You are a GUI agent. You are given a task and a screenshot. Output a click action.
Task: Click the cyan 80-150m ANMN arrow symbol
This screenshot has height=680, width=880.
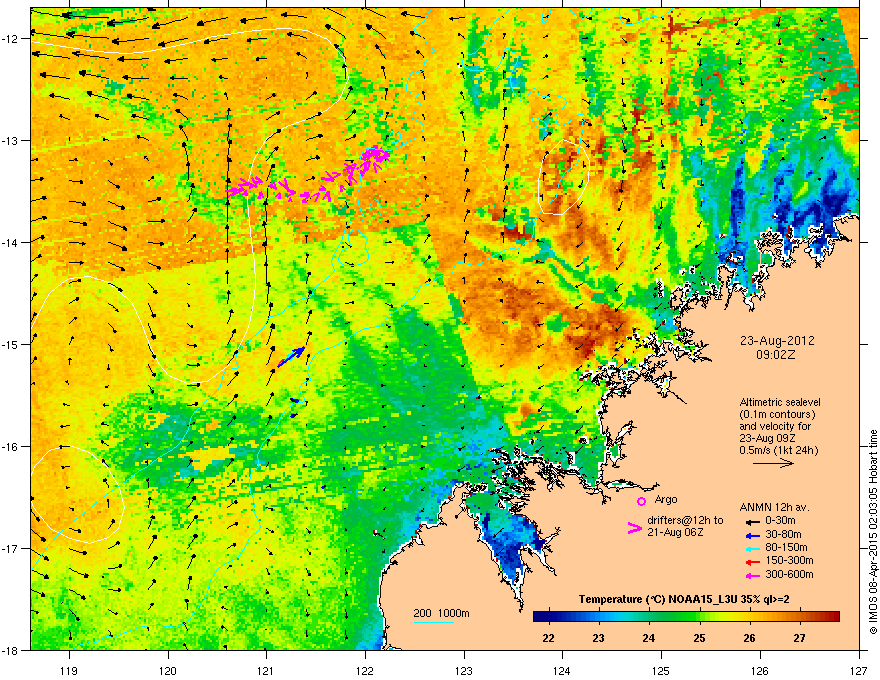pyautogui.click(x=753, y=548)
